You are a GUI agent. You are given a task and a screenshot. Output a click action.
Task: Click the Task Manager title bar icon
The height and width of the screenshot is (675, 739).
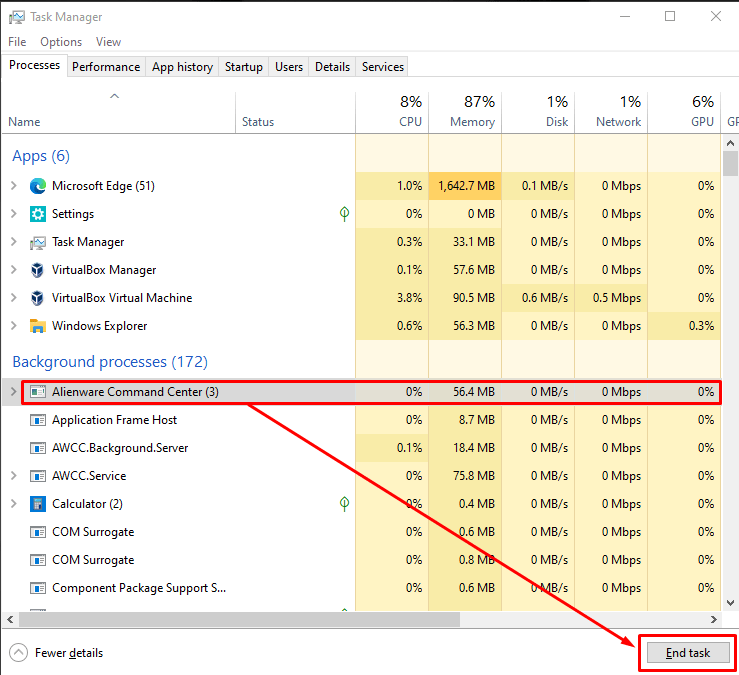[x=16, y=17]
